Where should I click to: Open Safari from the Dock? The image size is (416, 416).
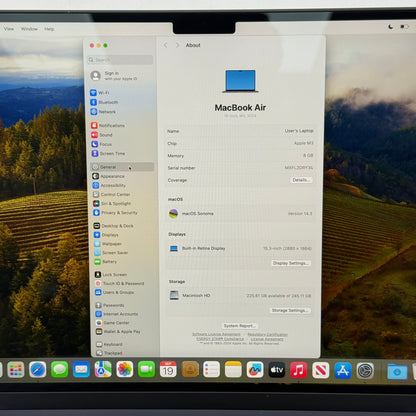pyautogui.click(x=38, y=370)
